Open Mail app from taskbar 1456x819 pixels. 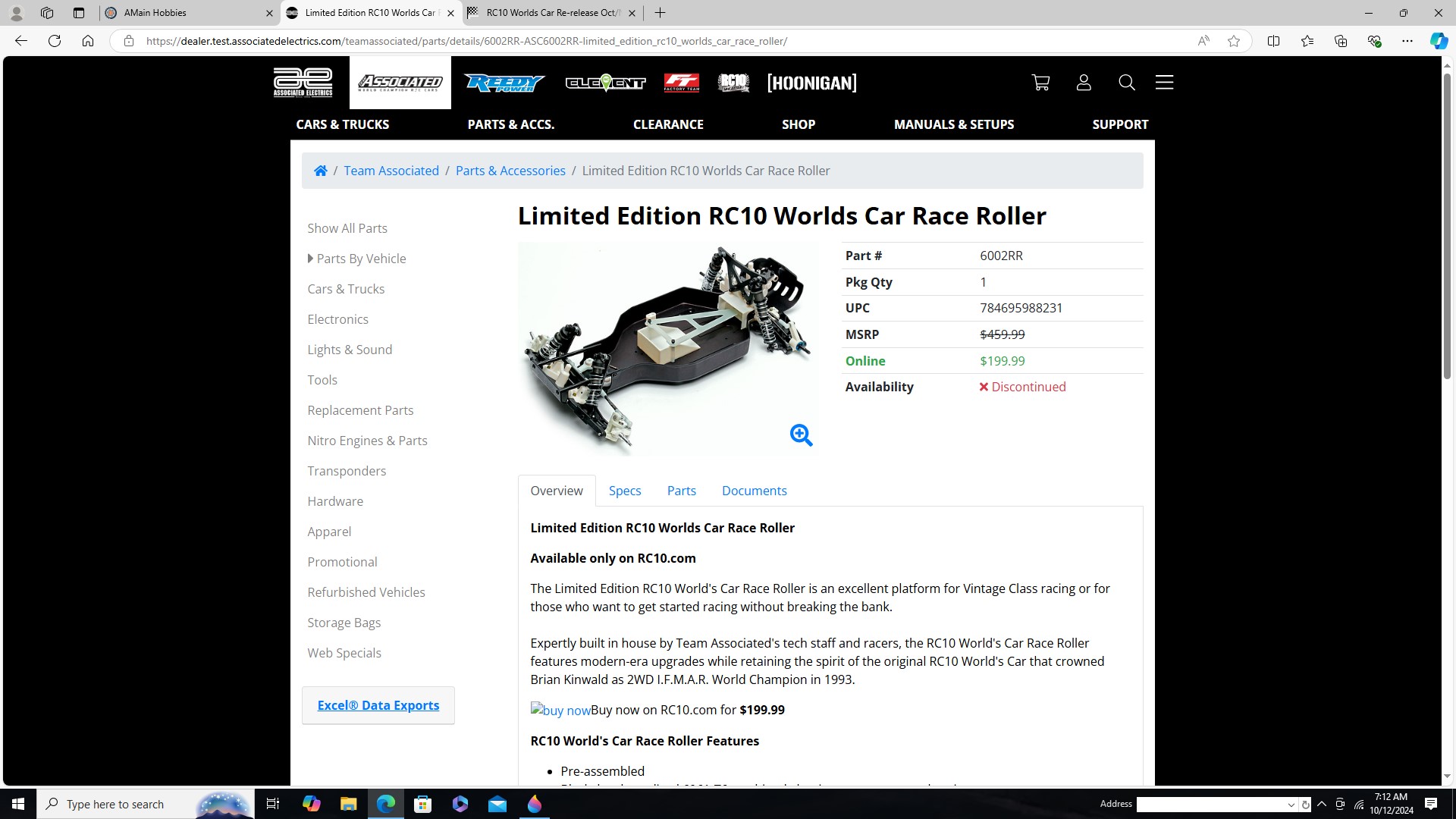coord(497,804)
